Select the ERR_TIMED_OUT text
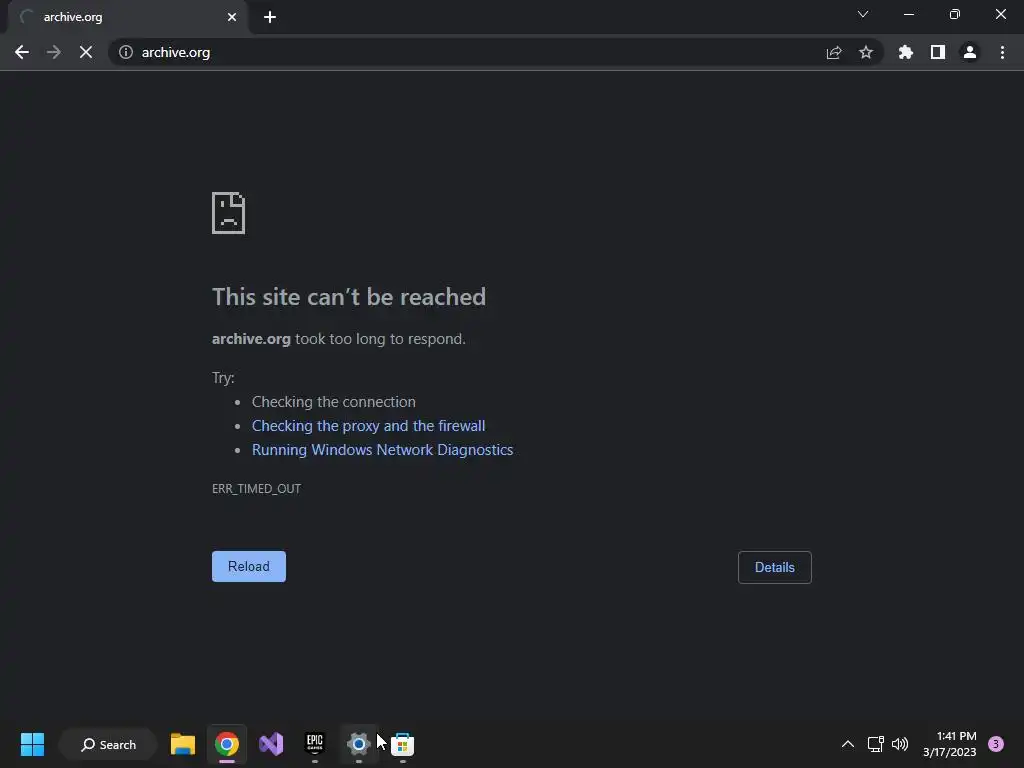 257,488
